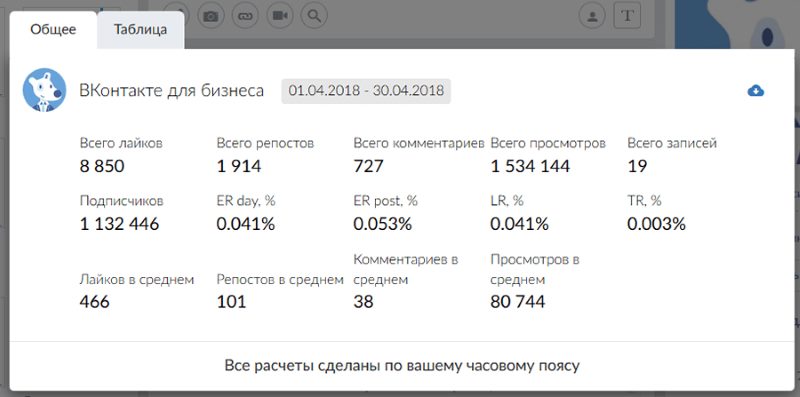Click the ER day, % label
The height and width of the screenshot is (397, 800).
(x=246, y=201)
